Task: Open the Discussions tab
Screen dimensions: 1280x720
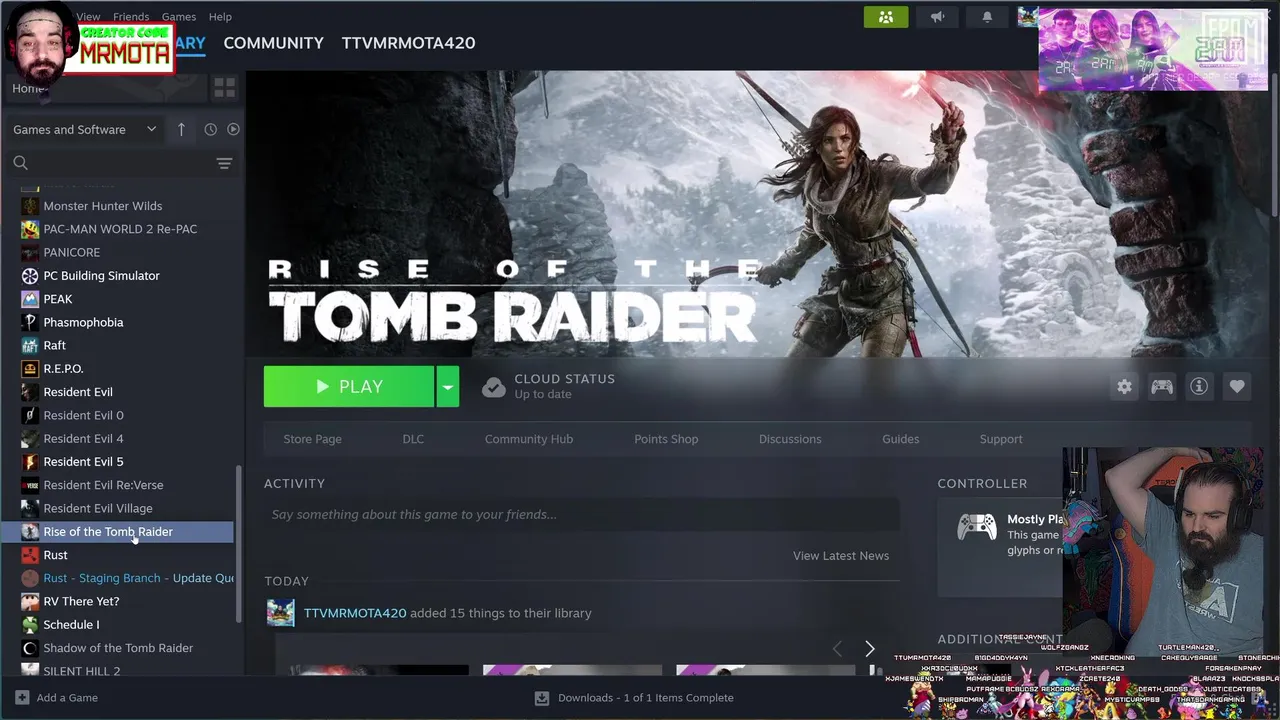Action: [x=790, y=439]
